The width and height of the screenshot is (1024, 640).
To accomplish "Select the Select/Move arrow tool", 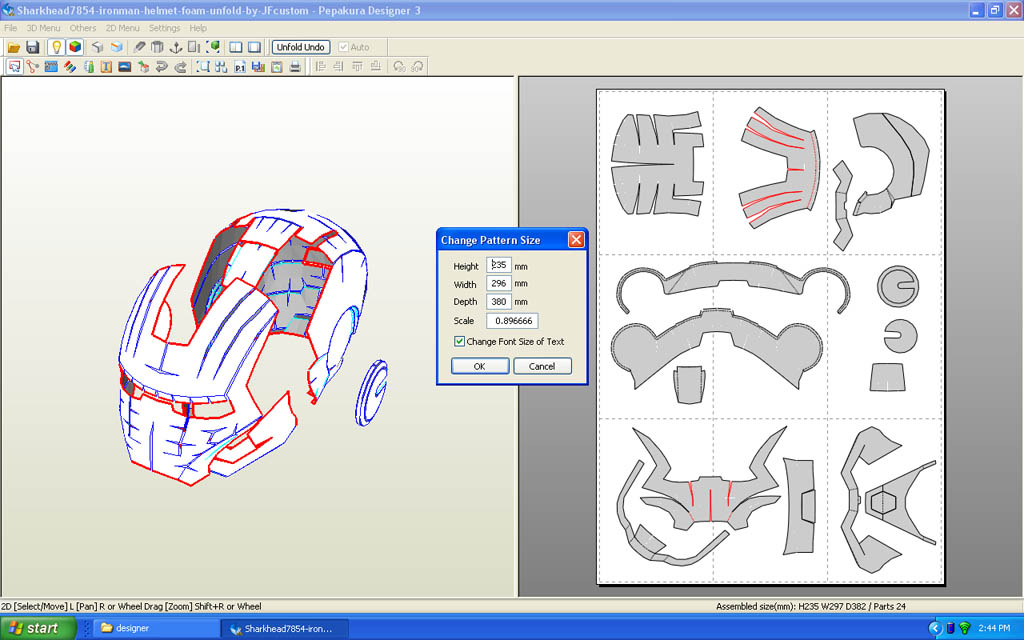I will pos(14,67).
